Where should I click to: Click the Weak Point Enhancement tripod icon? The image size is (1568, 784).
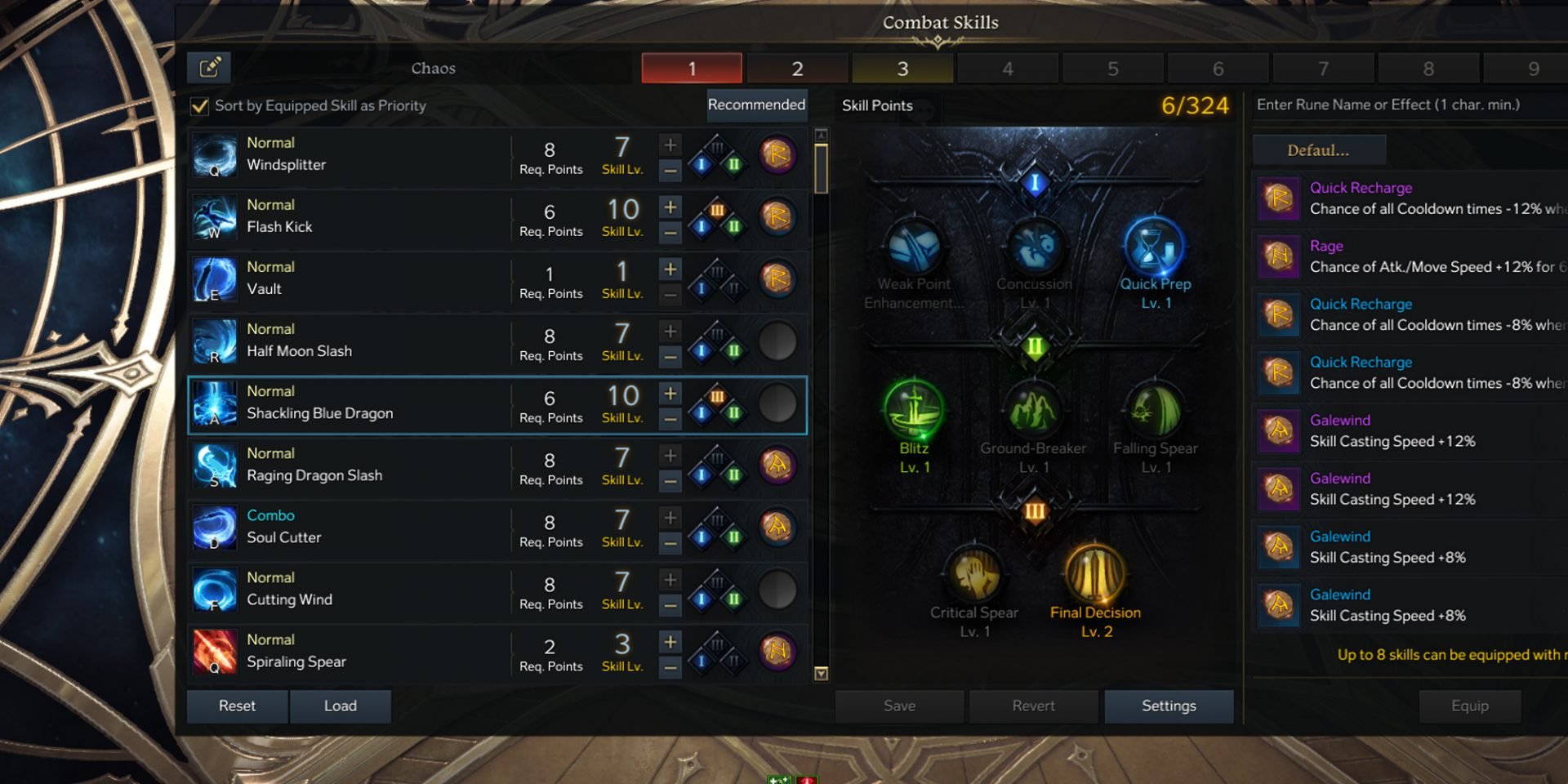pos(914,246)
